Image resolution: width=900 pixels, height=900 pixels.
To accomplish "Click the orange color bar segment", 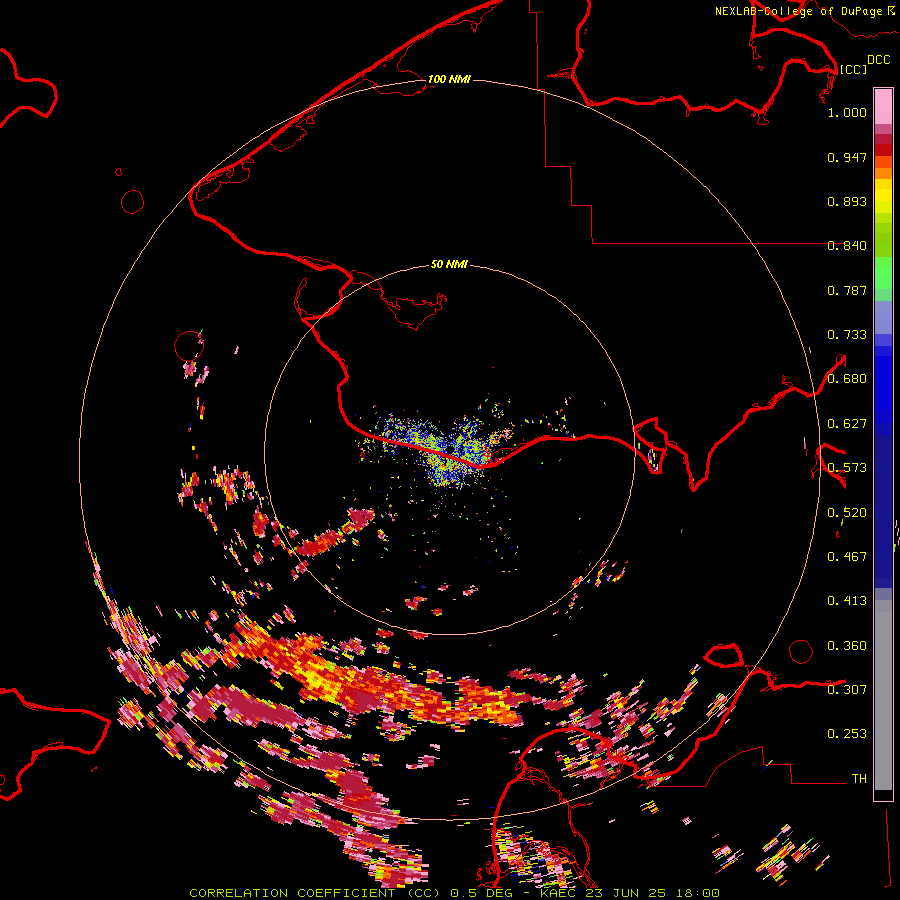I will coord(883,173).
